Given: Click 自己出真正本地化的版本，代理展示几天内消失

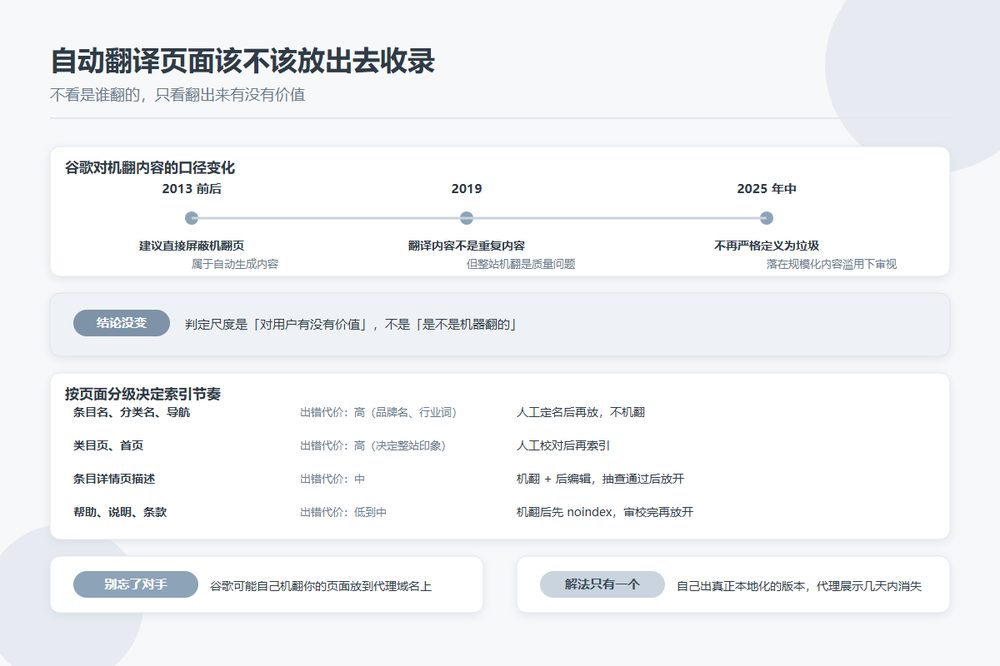Looking at the screenshot, I should (799, 586).
